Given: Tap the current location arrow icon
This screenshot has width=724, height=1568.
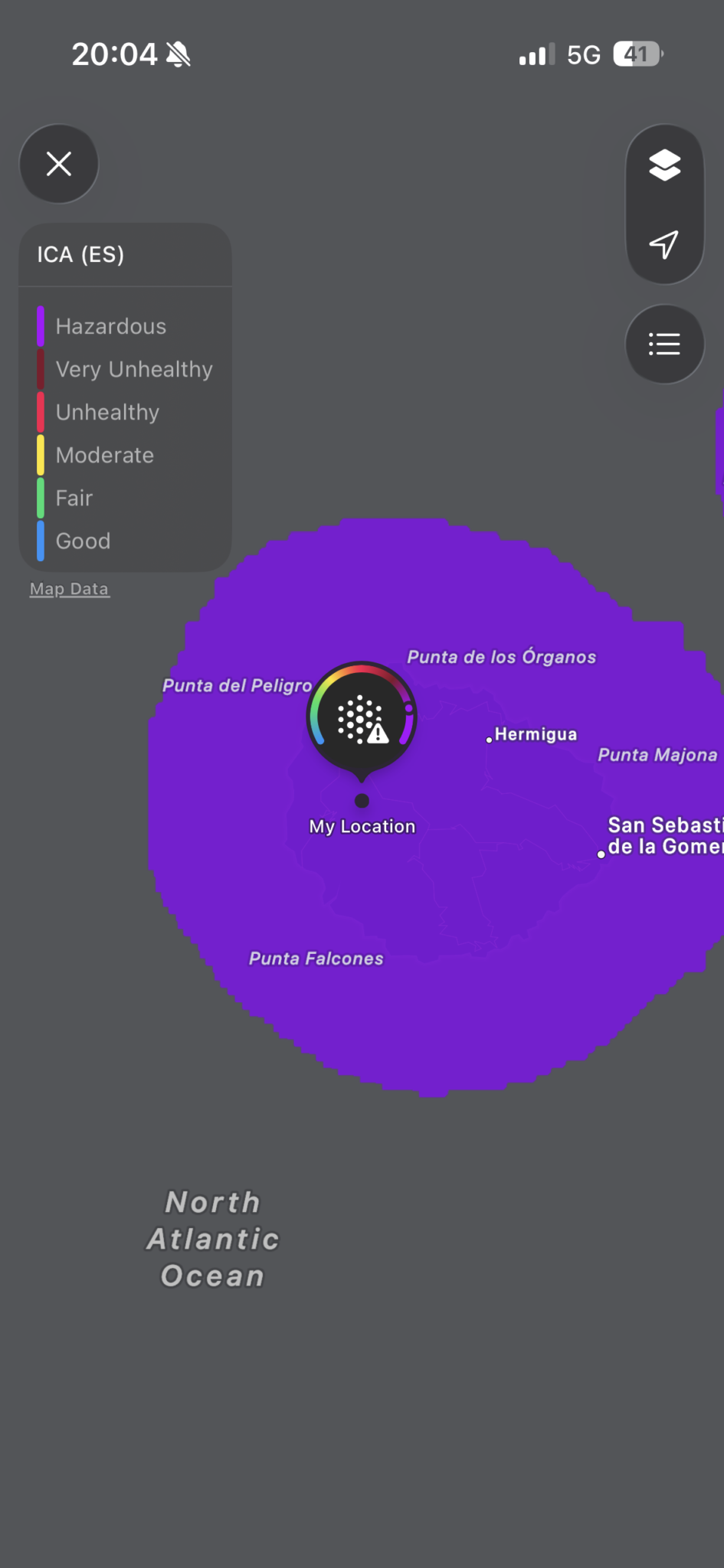Looking at the screenshot, I should tap(664, 244).
